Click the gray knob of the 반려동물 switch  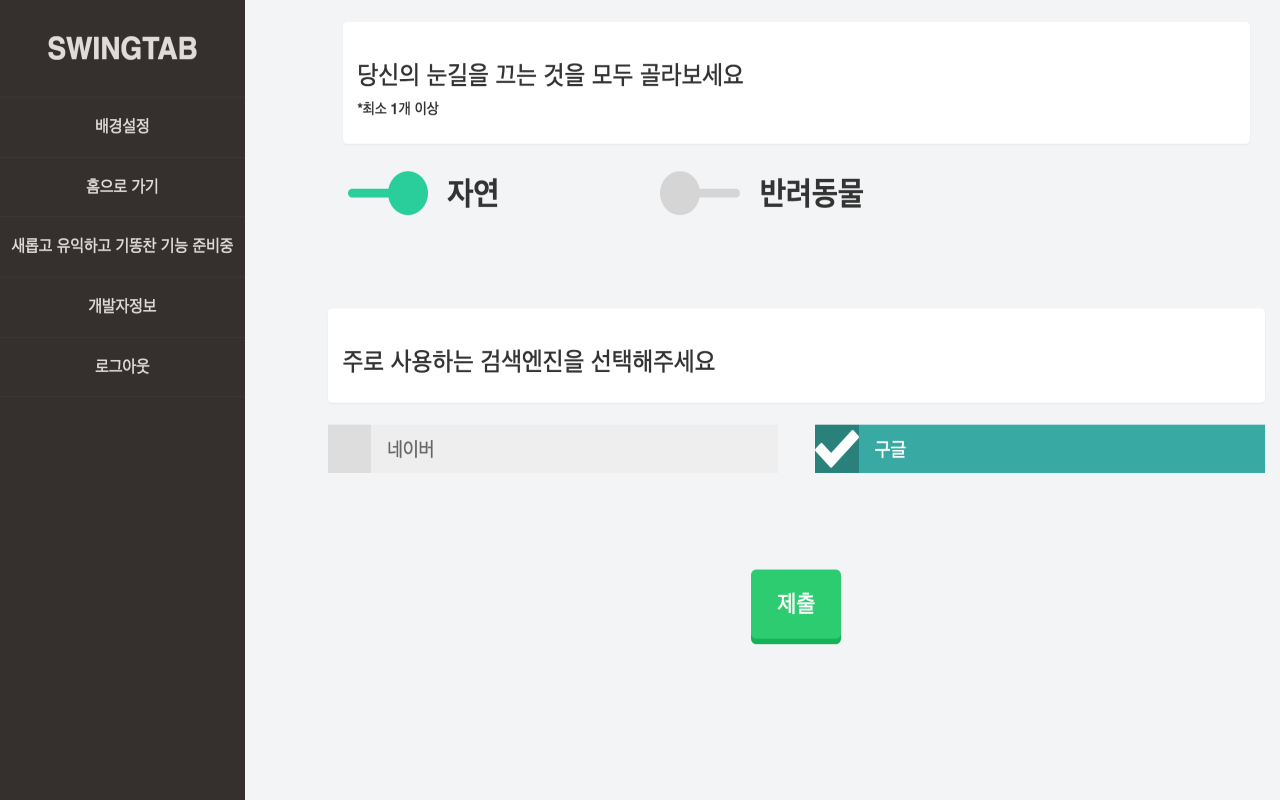682,193
